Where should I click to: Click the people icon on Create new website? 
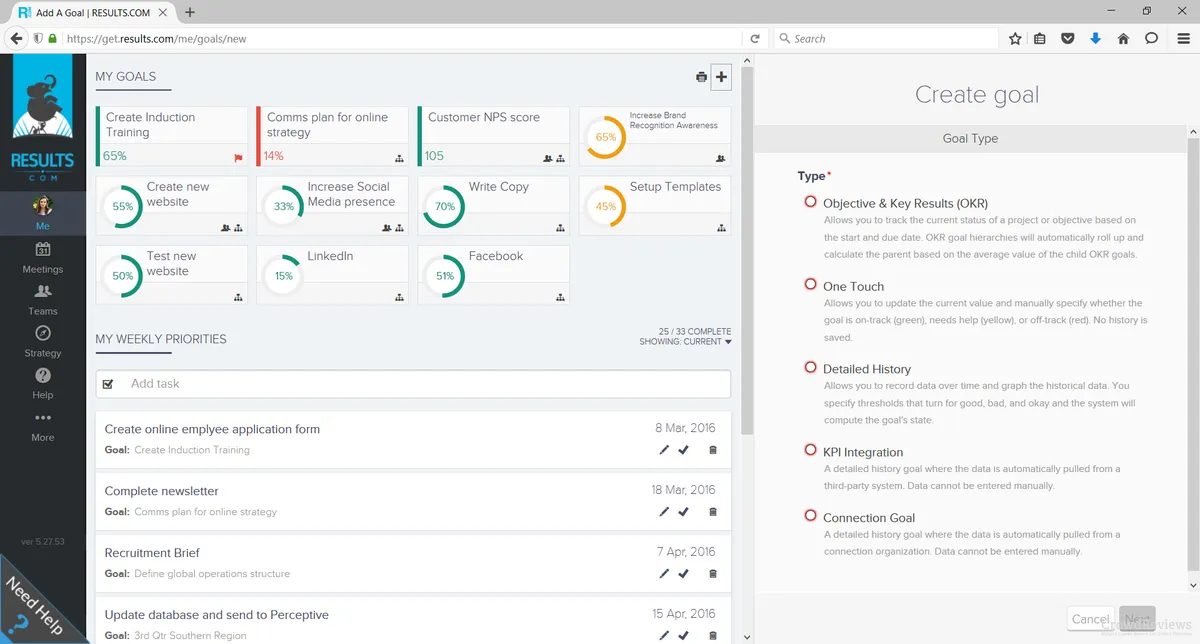coord(225,228)
